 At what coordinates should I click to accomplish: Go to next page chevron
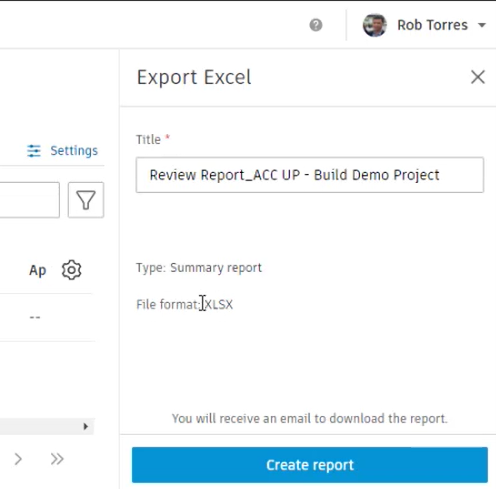(18, 459)
